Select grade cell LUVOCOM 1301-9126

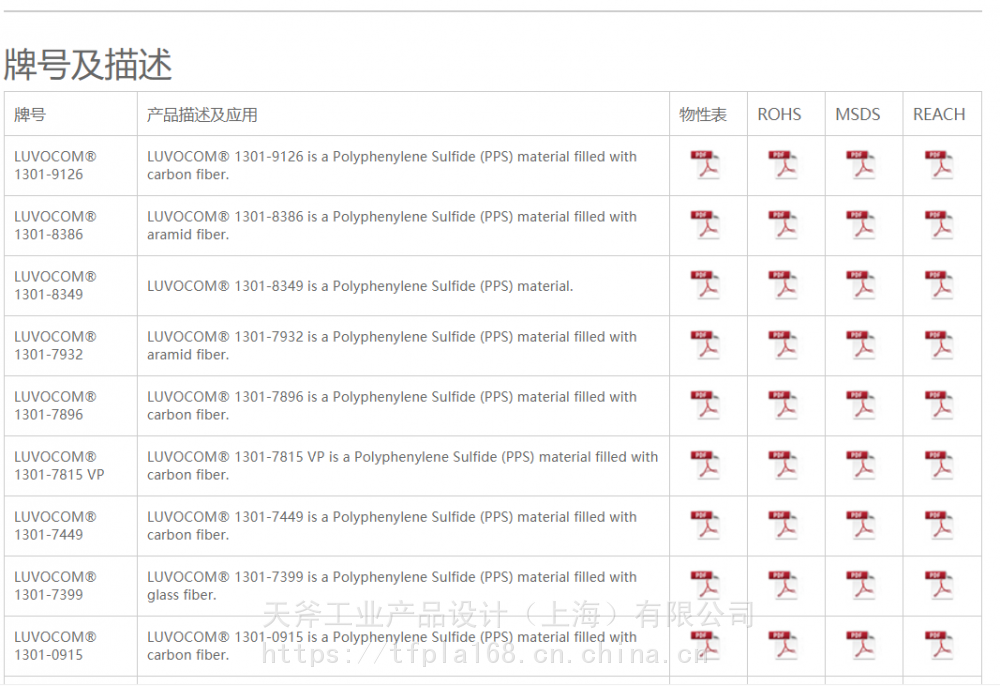coord(71,165)
